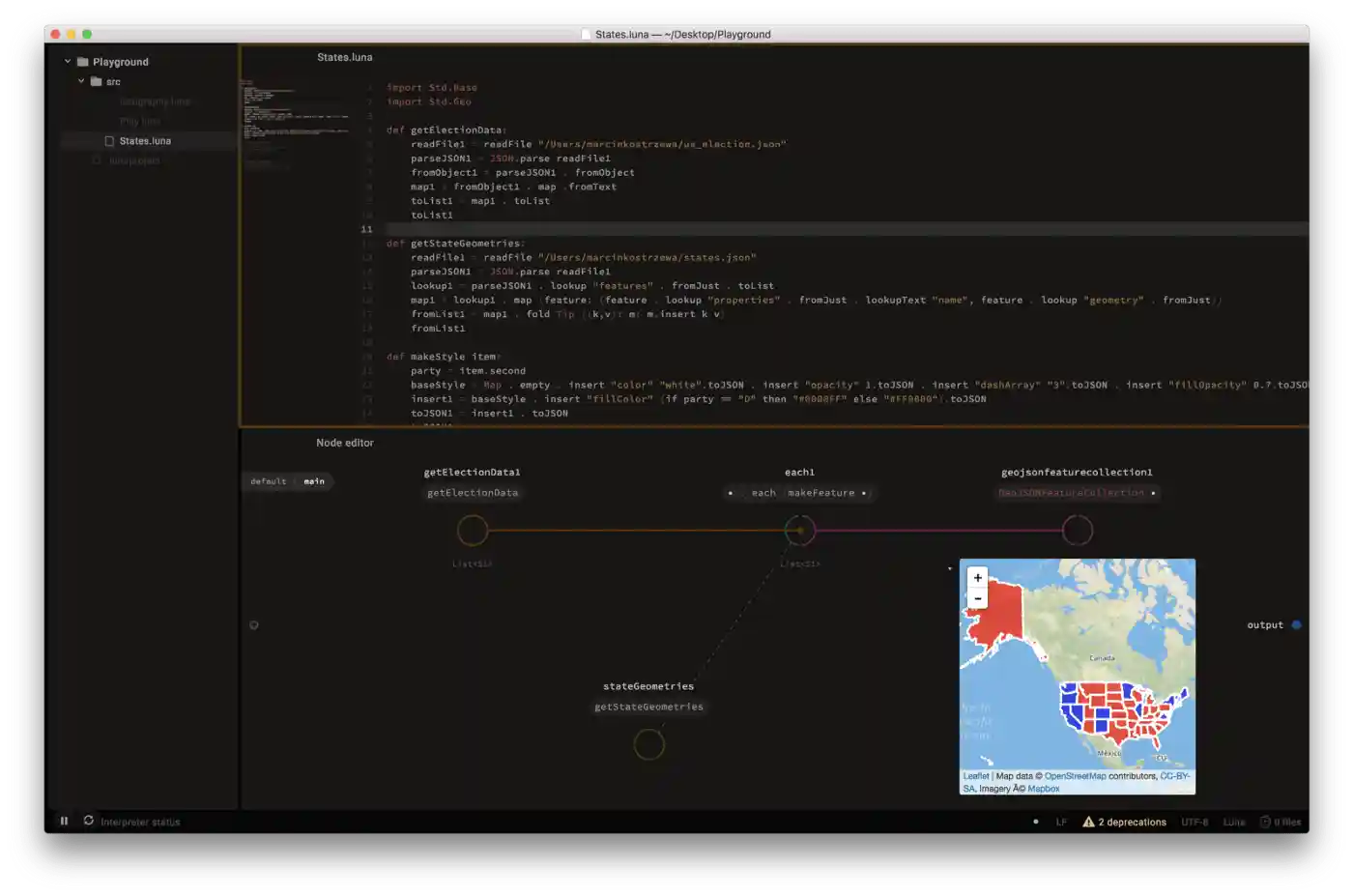Select the main breadcrumb in node editor
The height and width of the screenshot is (896, 1353).
(314, 481)
